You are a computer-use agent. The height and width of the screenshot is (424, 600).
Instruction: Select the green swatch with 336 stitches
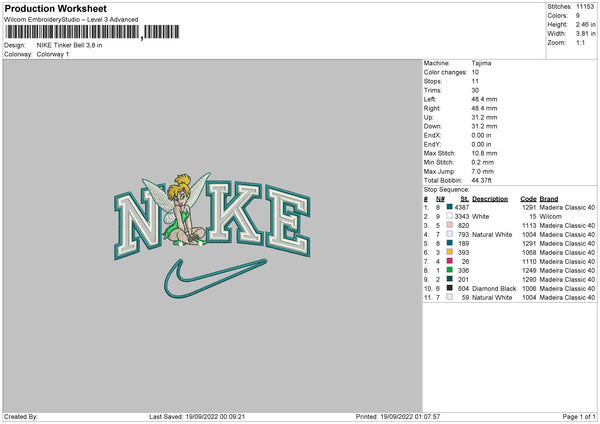[449, 270]
